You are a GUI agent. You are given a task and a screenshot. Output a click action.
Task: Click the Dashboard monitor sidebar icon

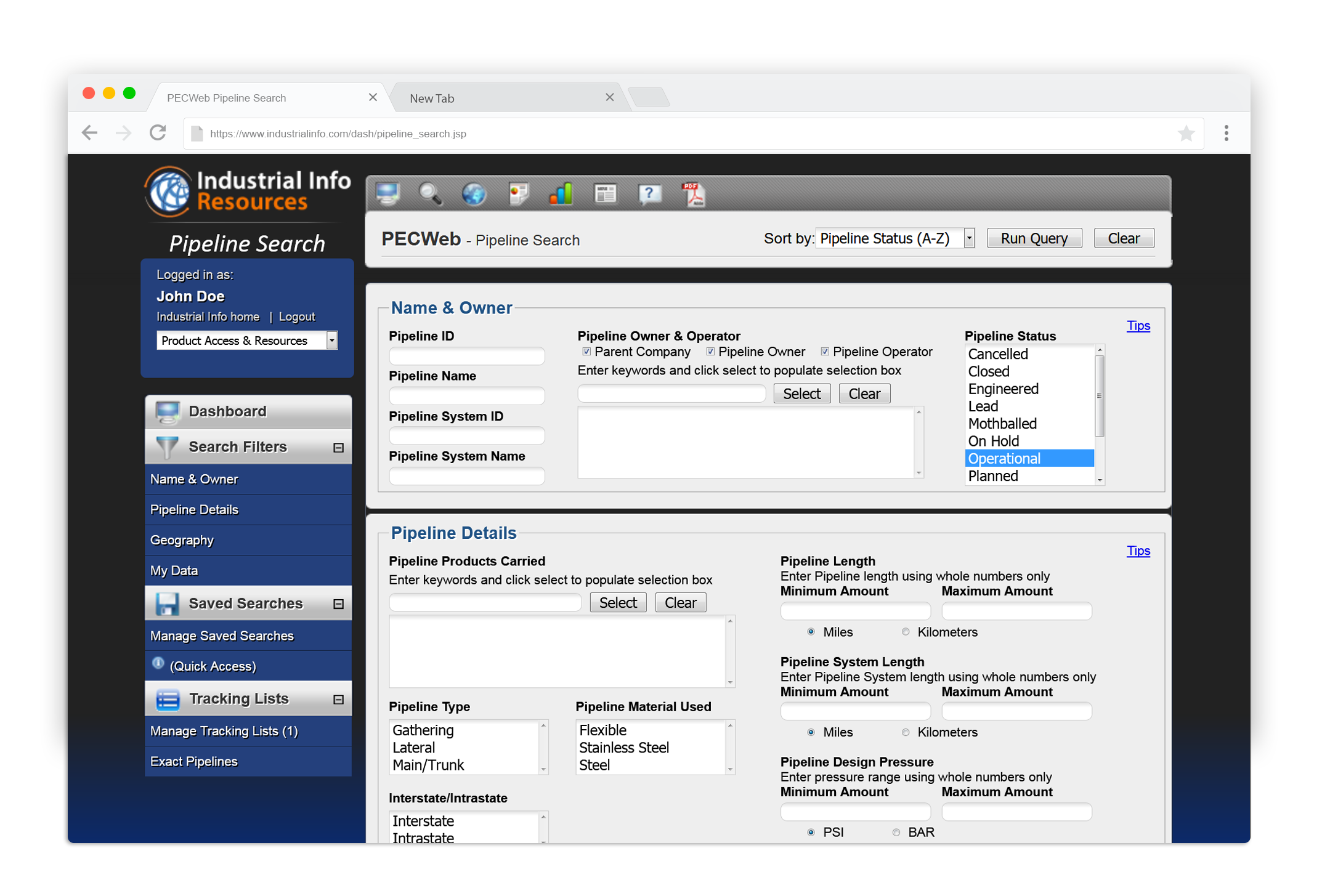pos(167,411)
